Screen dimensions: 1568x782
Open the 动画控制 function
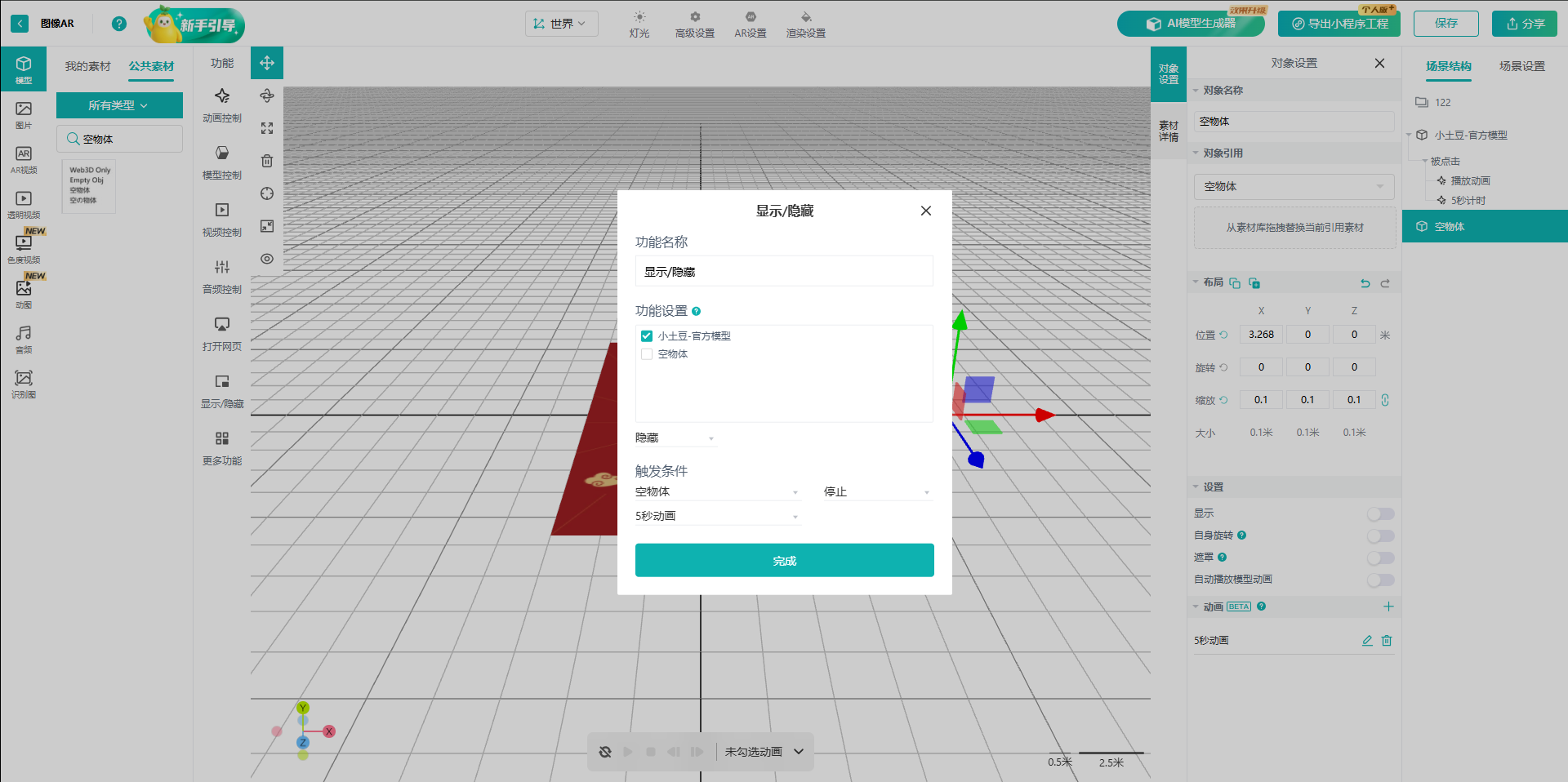pos(222,104)
